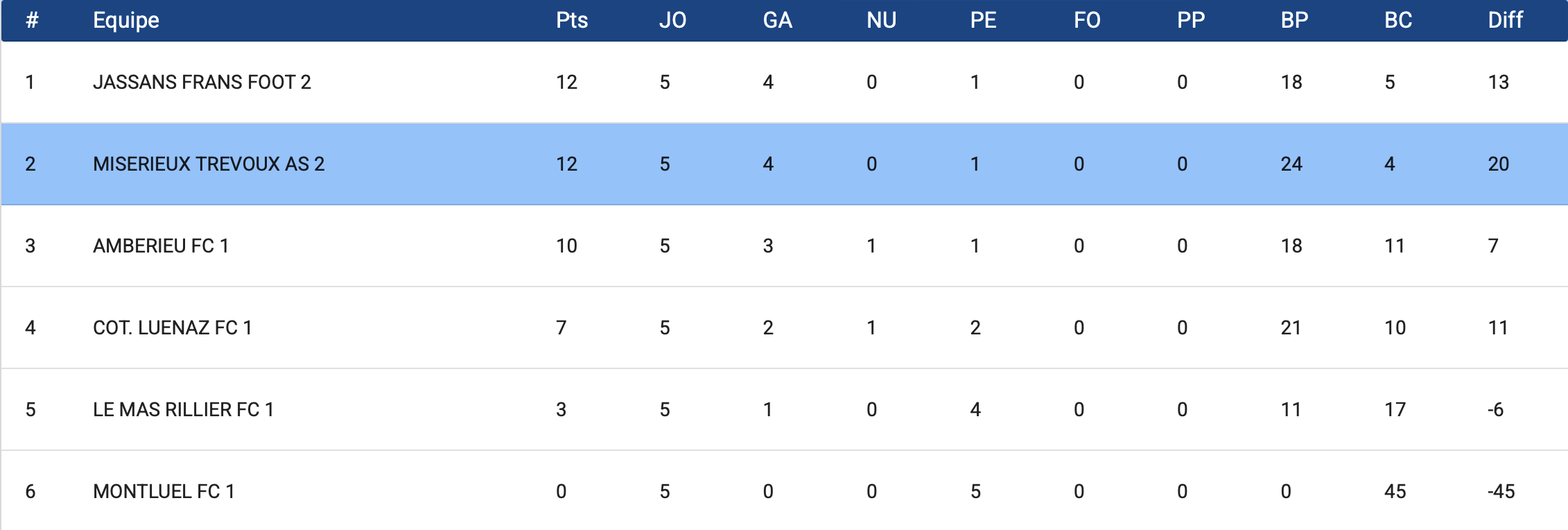Click MISERIEUX TREVOUX's 24 goals scored
The height and width of the screenshot is (530, 1568).
click(x=1291, y=164)
